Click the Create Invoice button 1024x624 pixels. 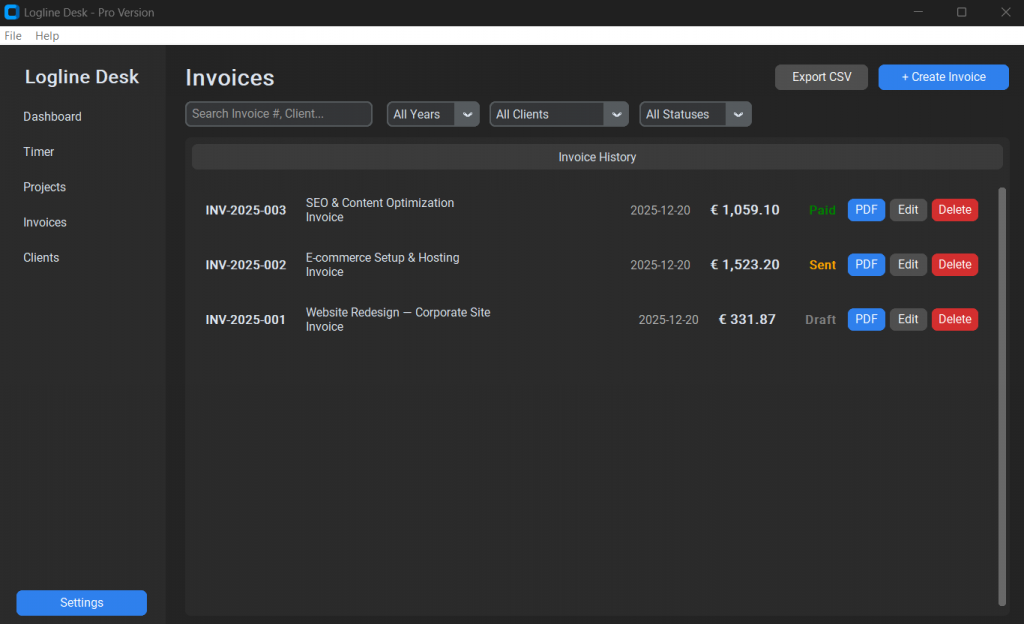pos(943,77)
